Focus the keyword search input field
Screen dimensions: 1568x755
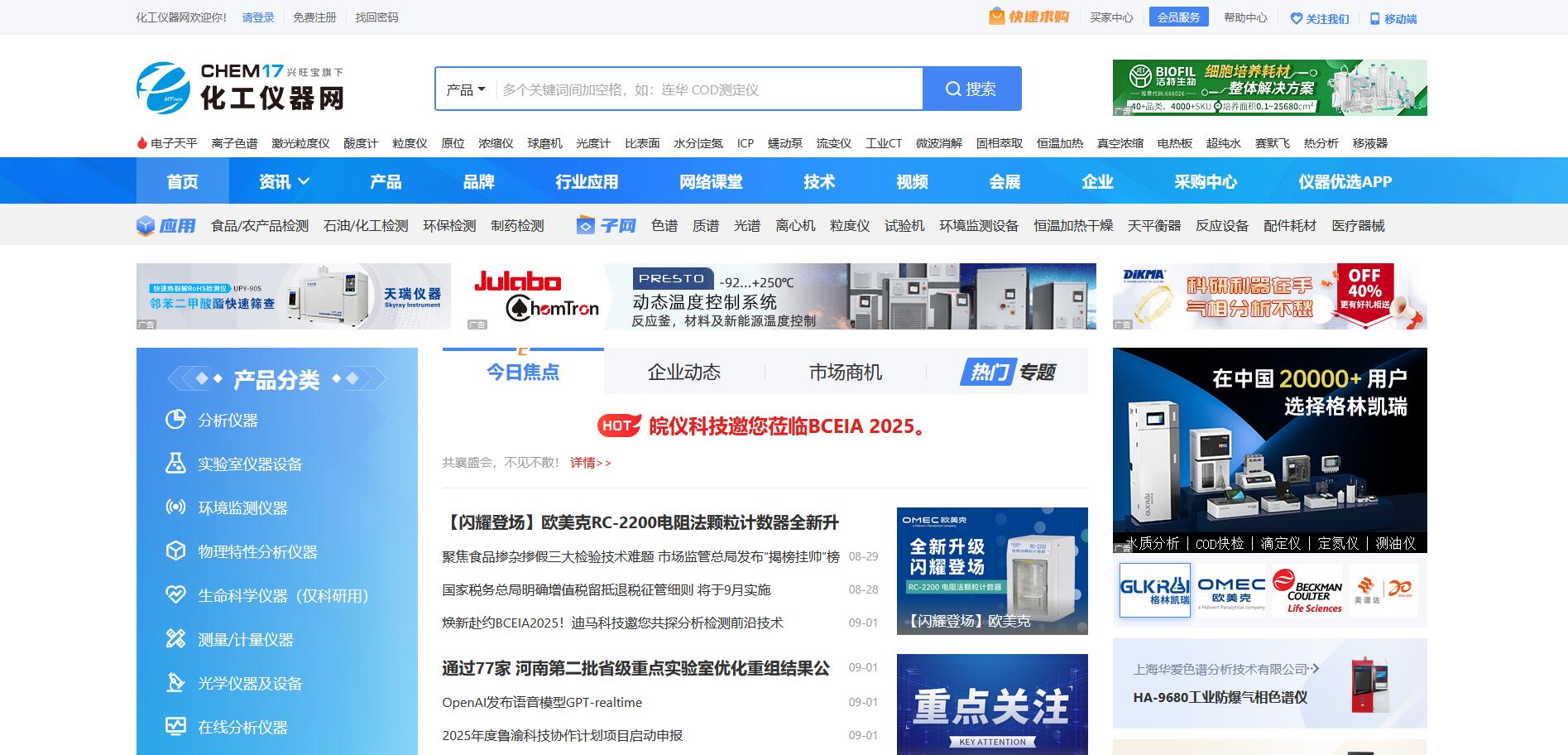tap(710, 89)
